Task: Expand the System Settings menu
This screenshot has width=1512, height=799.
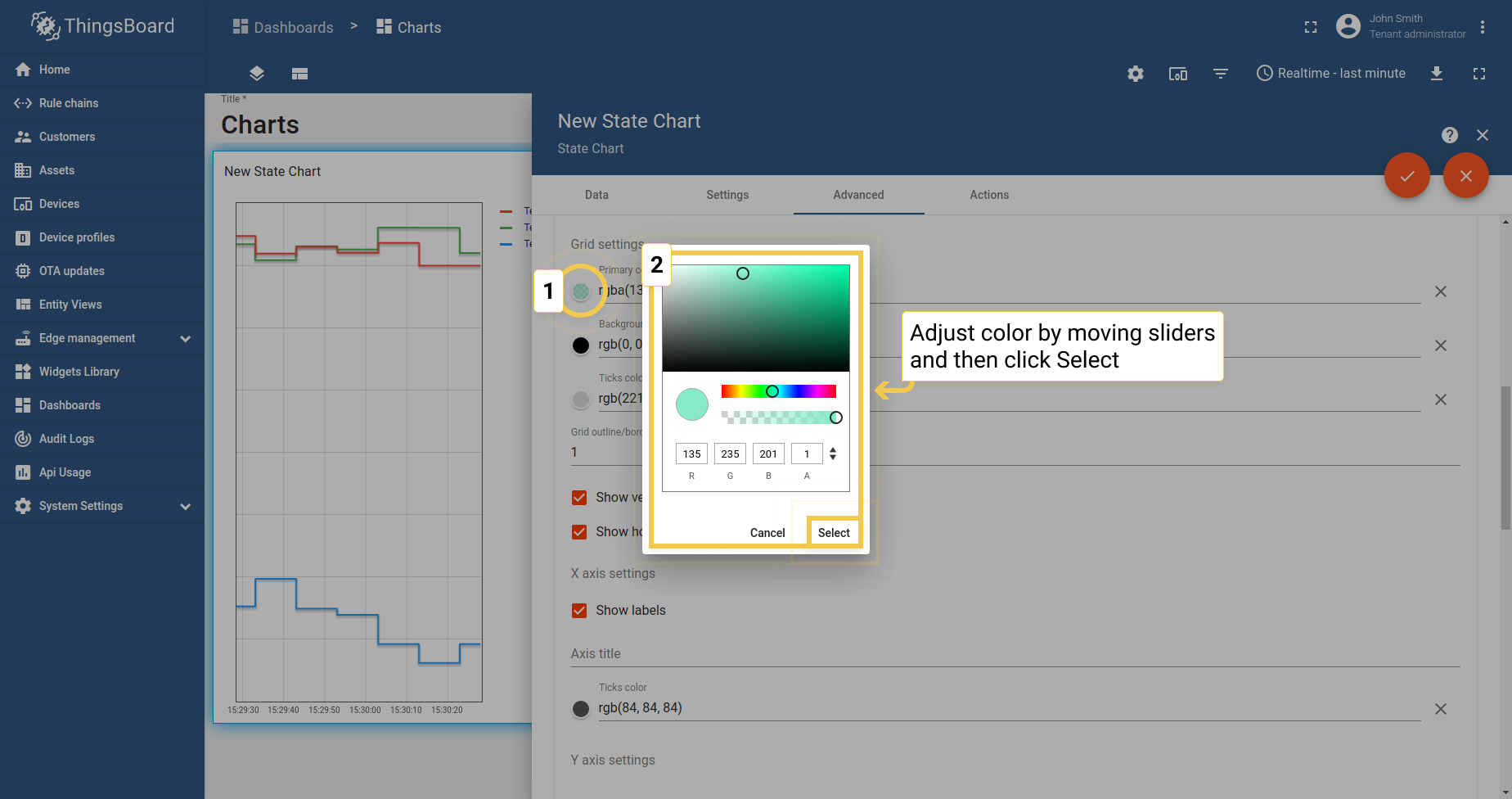Action: 185,506
